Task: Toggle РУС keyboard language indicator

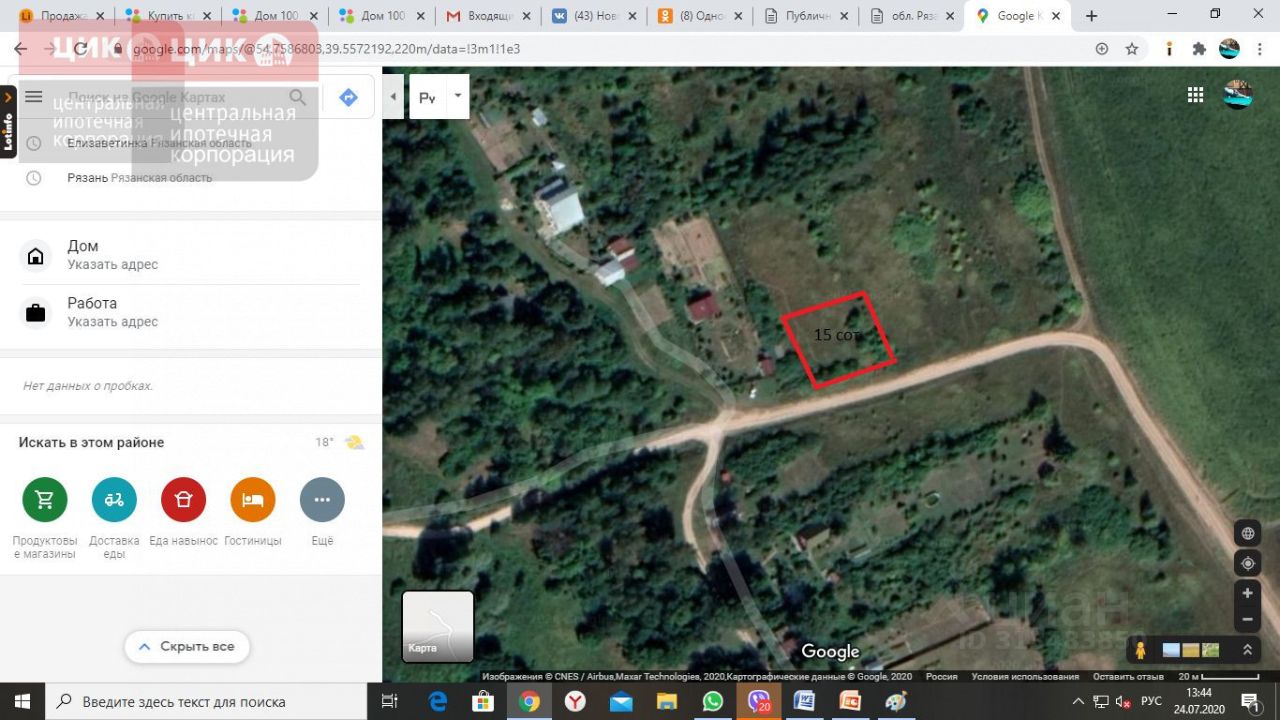Action: click(x=1151, y=701)
